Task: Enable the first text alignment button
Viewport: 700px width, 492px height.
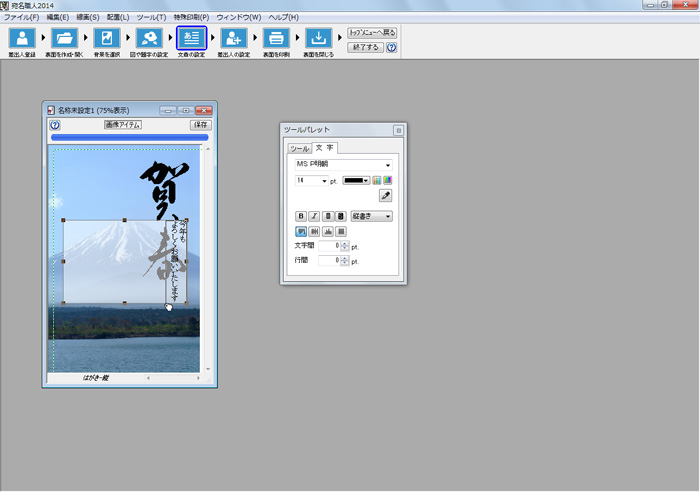Action: (300, 231)
